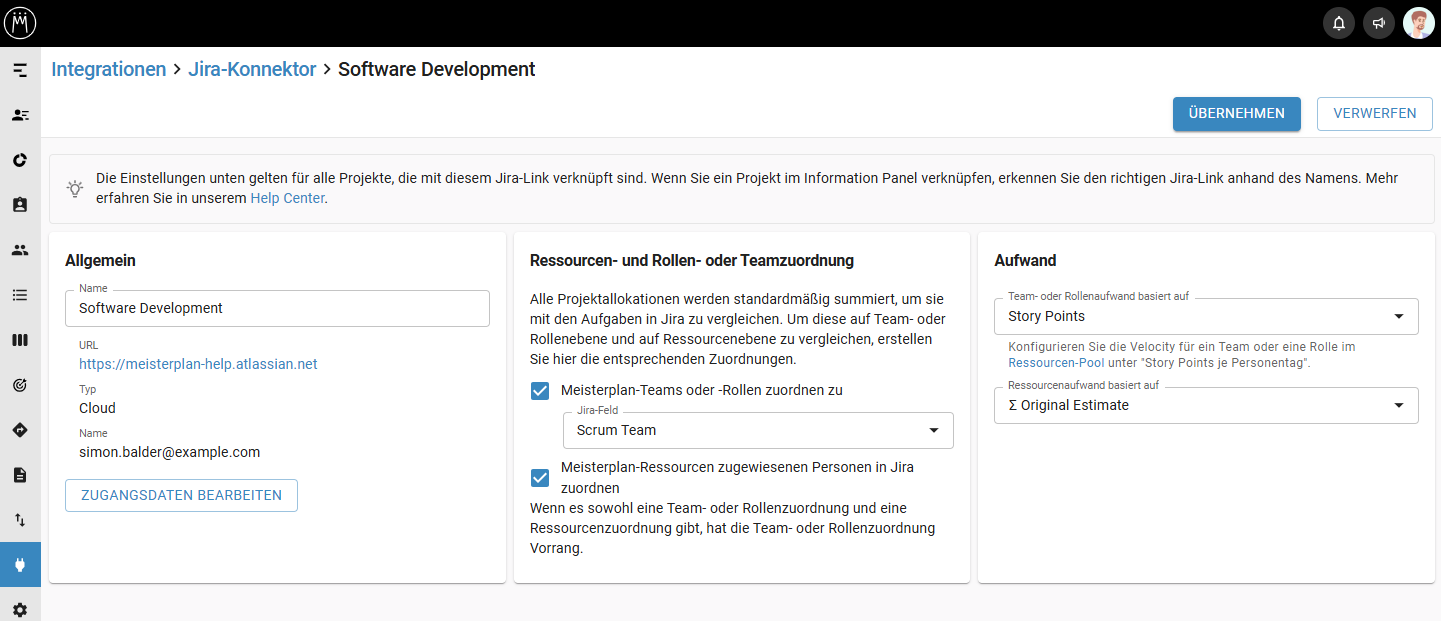Open the Jira-Feld Scrum Team dropdown

(x=758, y=430)
